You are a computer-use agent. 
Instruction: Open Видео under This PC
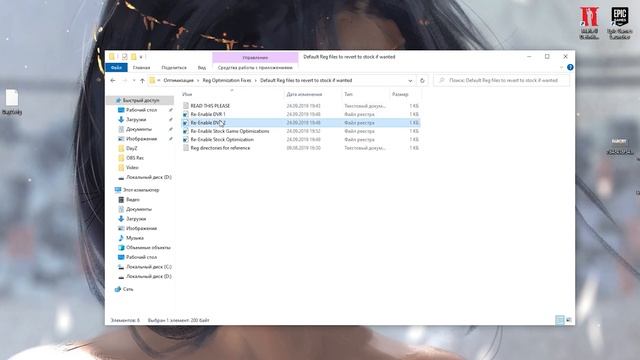tap(133, 200)
